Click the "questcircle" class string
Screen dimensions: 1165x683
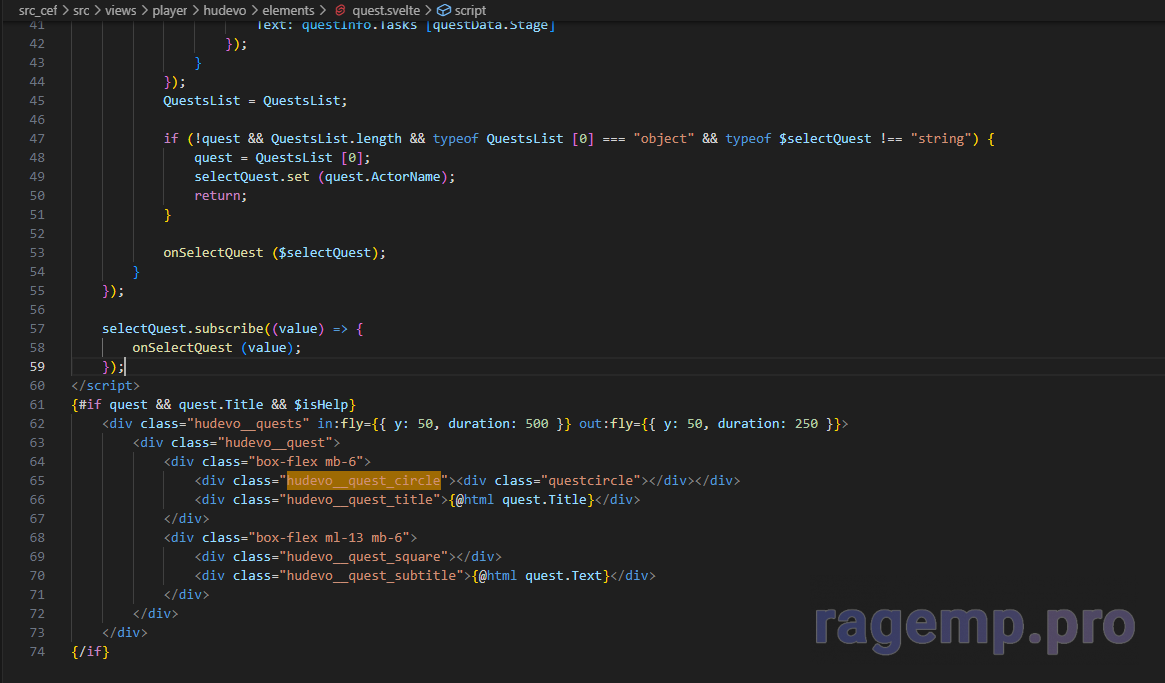coord(596,481)
